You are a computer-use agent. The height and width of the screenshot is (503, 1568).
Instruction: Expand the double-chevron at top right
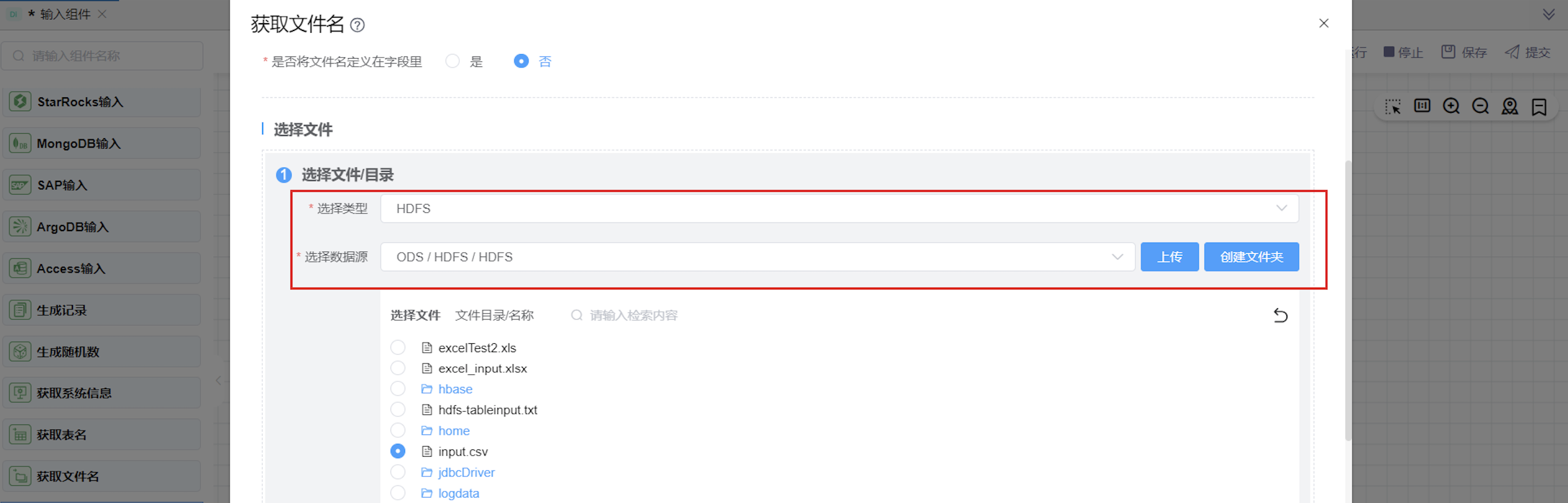coord(1549,14)
